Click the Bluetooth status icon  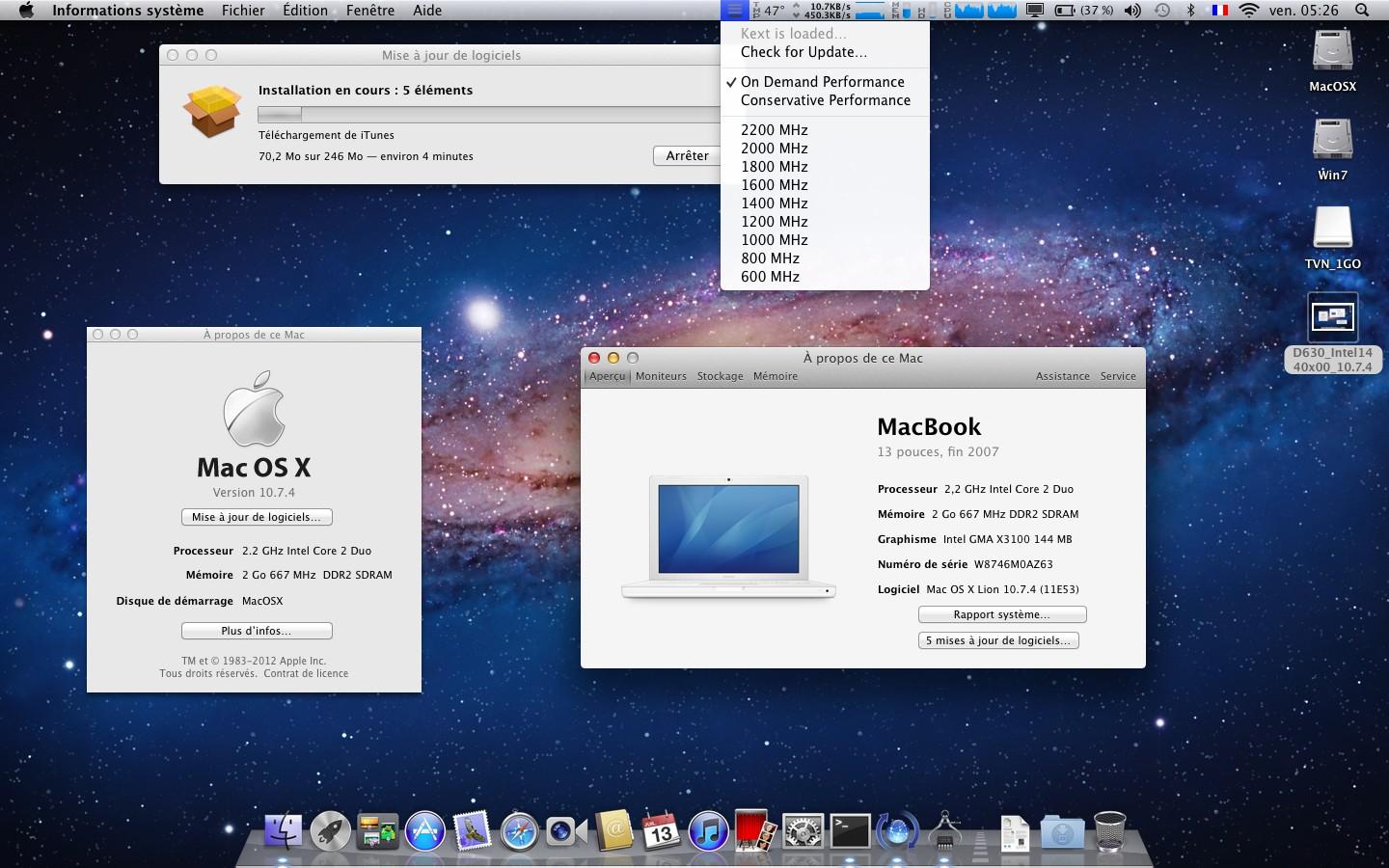coord(1190,11)
